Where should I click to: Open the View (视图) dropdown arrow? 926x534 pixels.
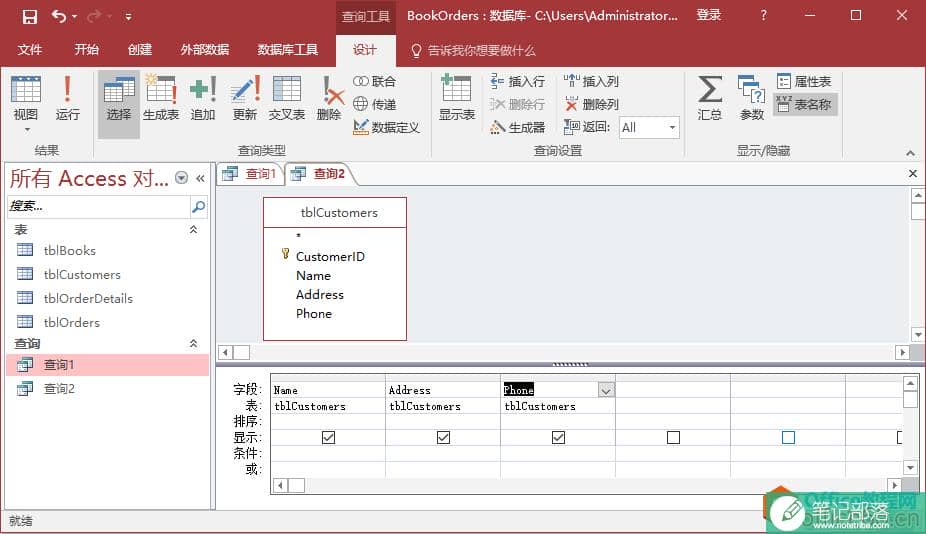(27, 129)
